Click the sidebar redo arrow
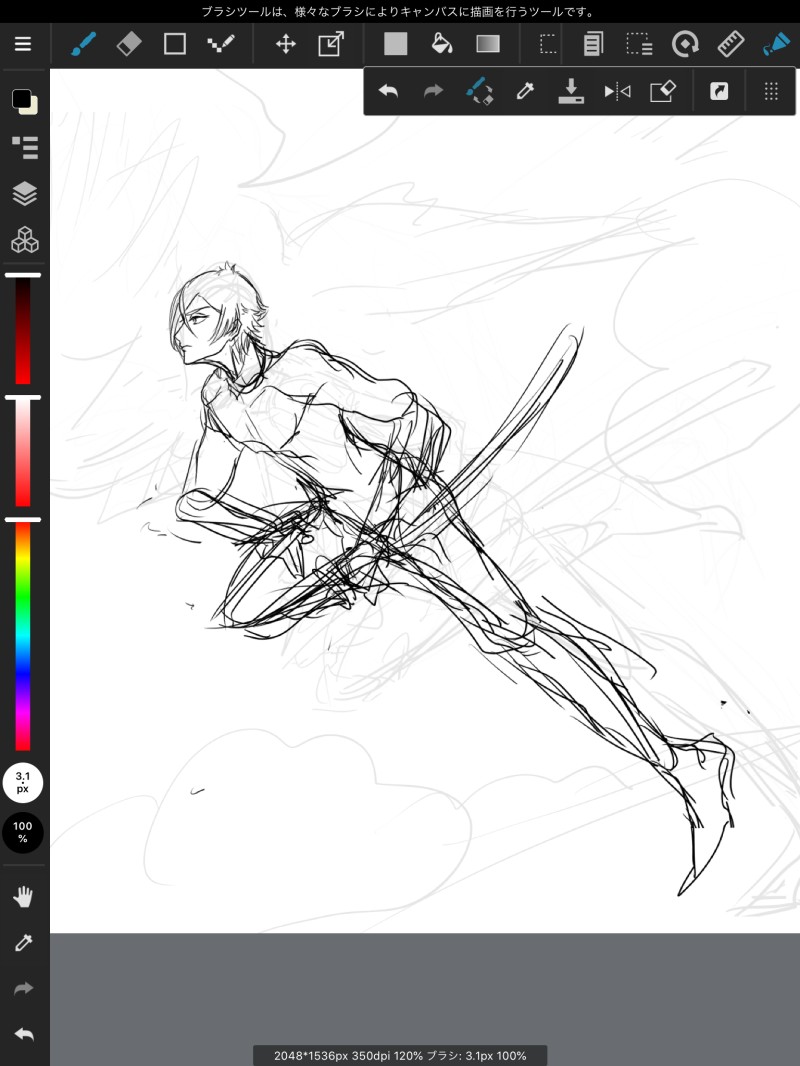Image resolution: width=800 pixels, height=1066 pixels. coord(23,988)
